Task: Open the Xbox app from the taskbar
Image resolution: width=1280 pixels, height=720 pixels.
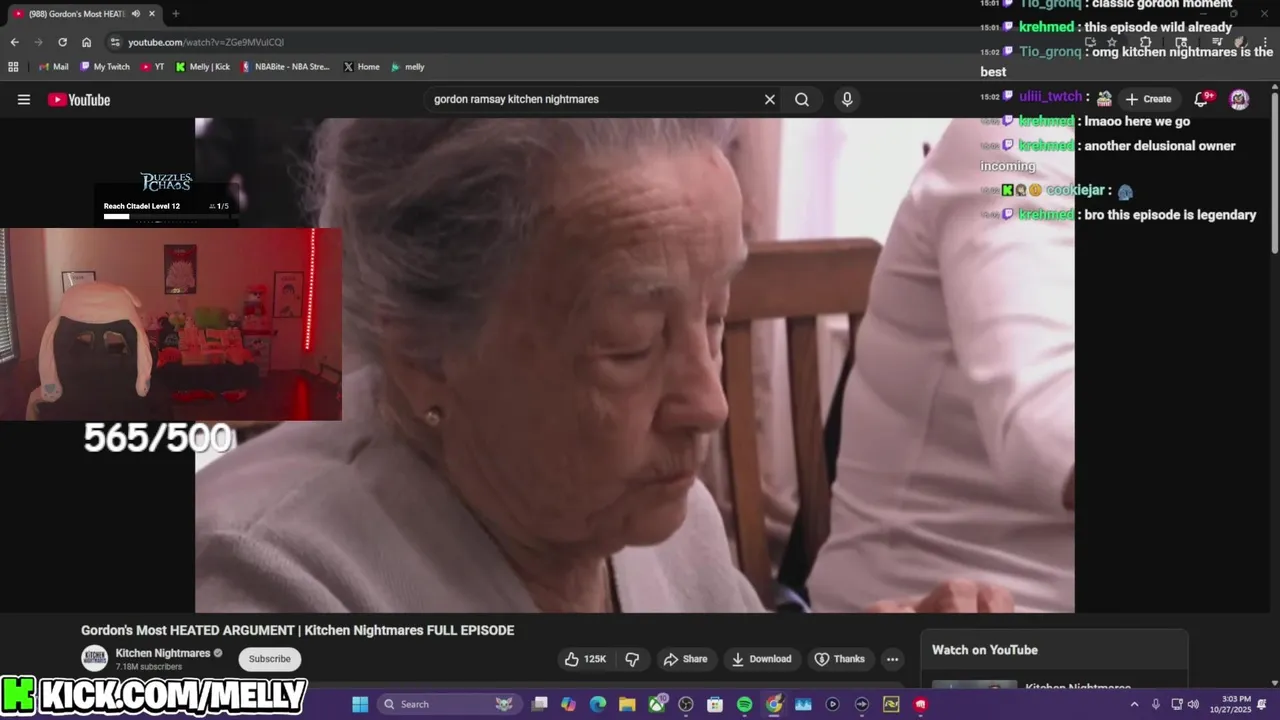Action: pos(656,704)
